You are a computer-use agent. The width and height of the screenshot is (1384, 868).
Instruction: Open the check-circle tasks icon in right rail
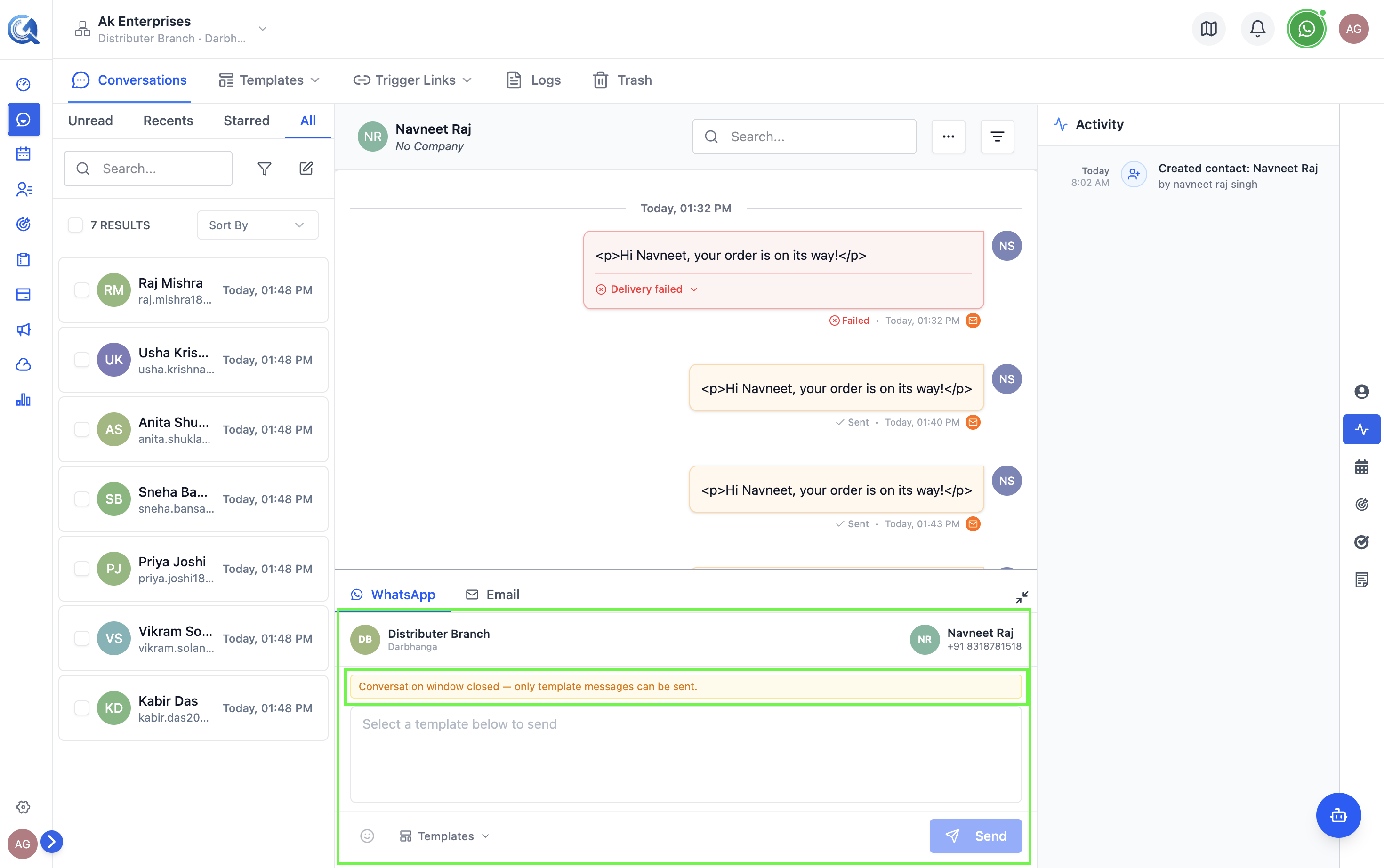click(1361, 542)
